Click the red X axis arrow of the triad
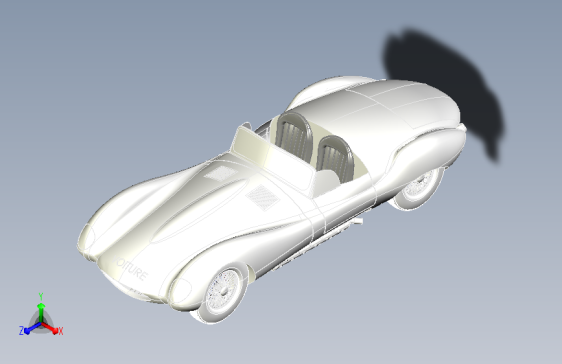The height and width of the screenshot is (364, 562). point(50,328)
